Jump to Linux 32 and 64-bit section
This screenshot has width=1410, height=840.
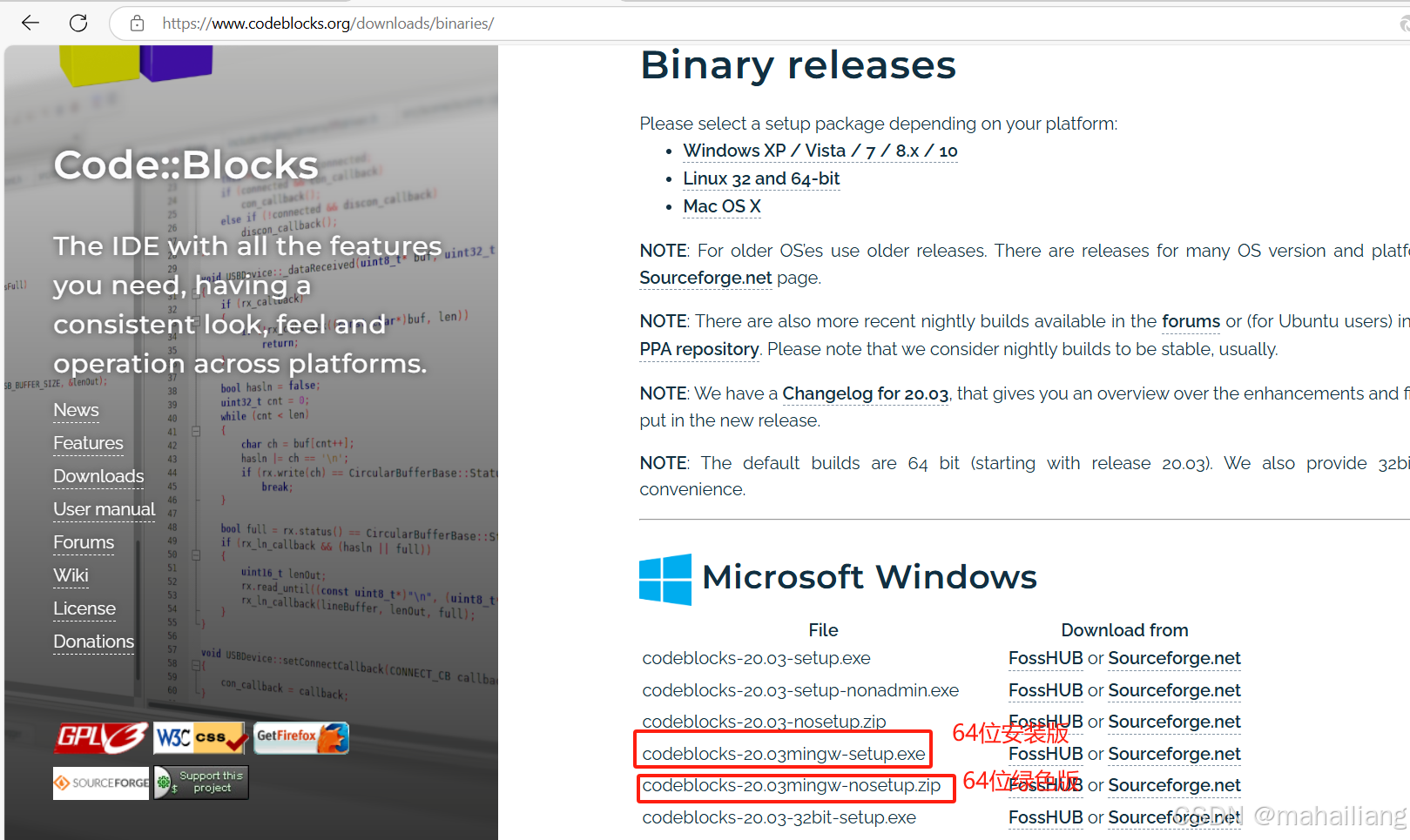click(761, 178)
